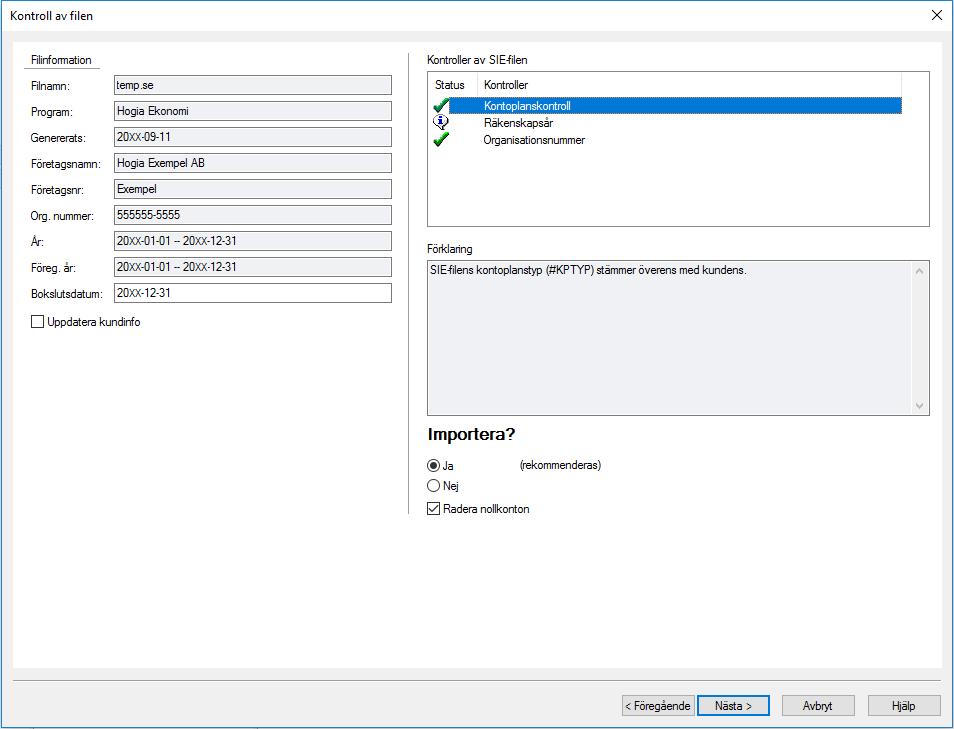Uncheck Radera nollkonton
This screenshot has width=954, height=729.
pos(433,509)
